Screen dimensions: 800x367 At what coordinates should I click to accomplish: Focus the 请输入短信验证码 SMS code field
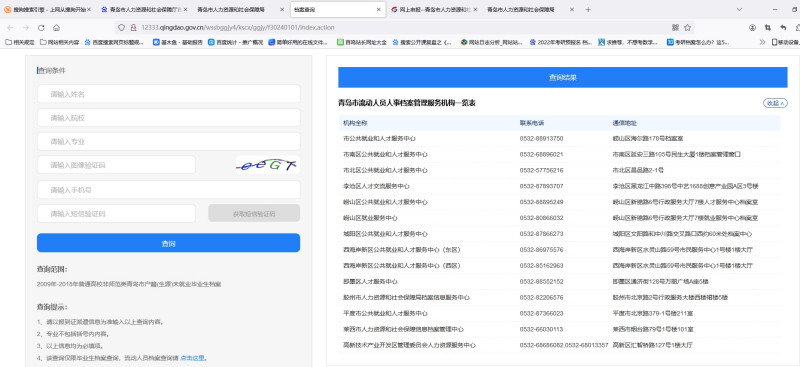[116, 213]
